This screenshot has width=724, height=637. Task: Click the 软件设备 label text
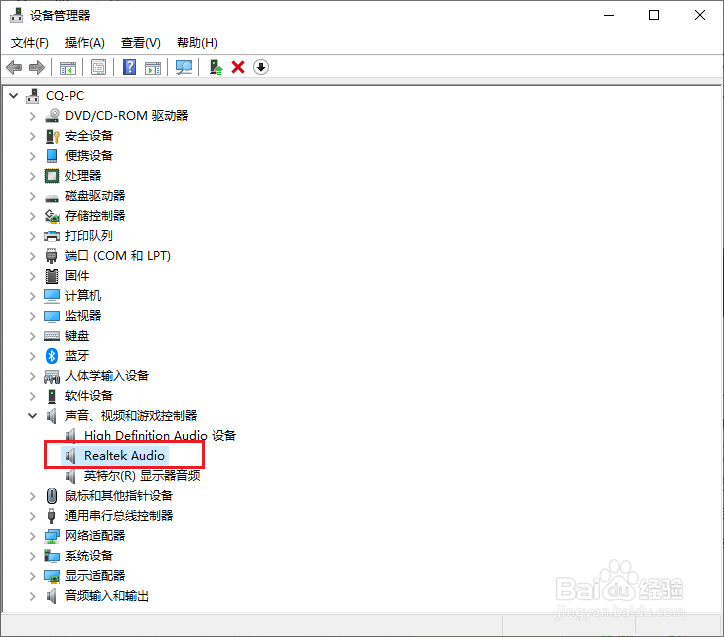[x=89, y=396]
